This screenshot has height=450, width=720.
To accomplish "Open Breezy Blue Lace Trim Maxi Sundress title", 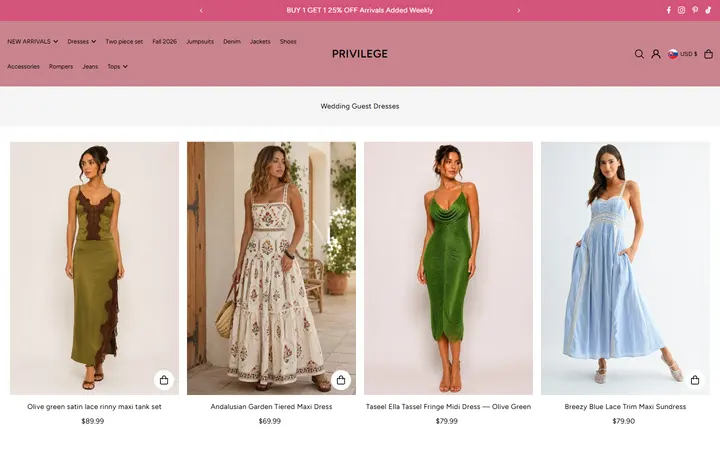I will pyautogui.click(x=625, y=406).
